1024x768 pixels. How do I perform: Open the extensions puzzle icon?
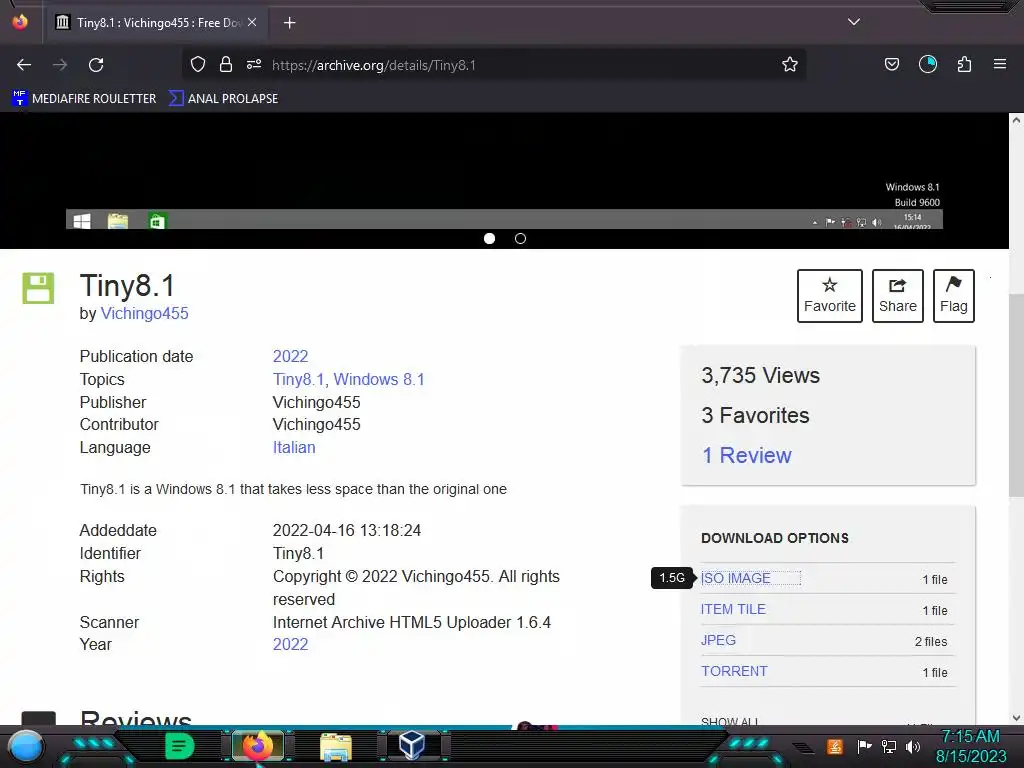(x=964, y=64)
